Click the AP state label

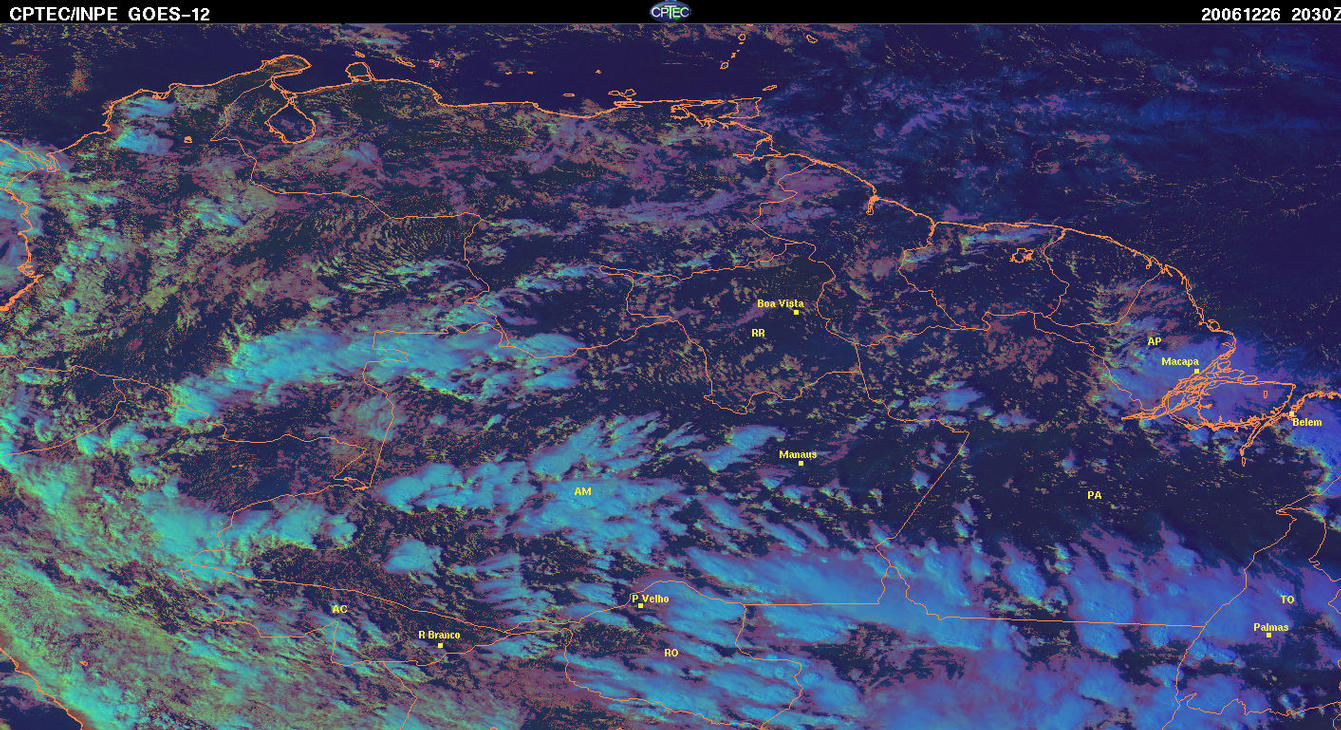pos(1154,341)
